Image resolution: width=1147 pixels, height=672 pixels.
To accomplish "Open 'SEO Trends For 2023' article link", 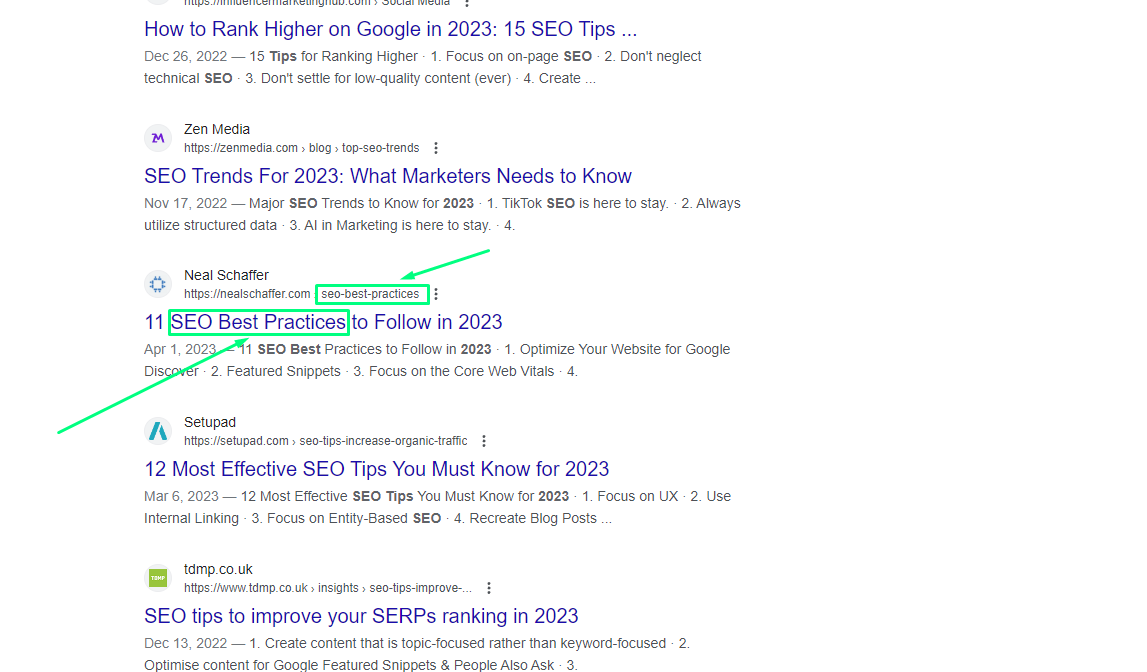I will pos(387,176).
